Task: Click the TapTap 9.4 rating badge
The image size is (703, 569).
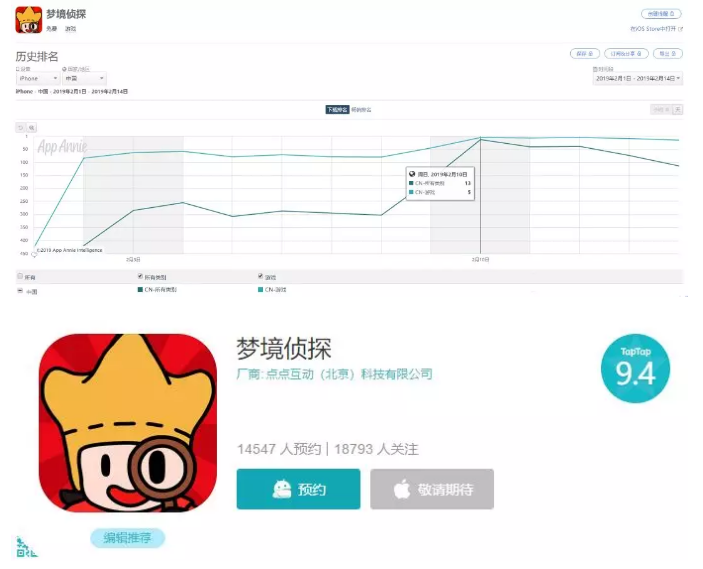Action: point(635,368)
